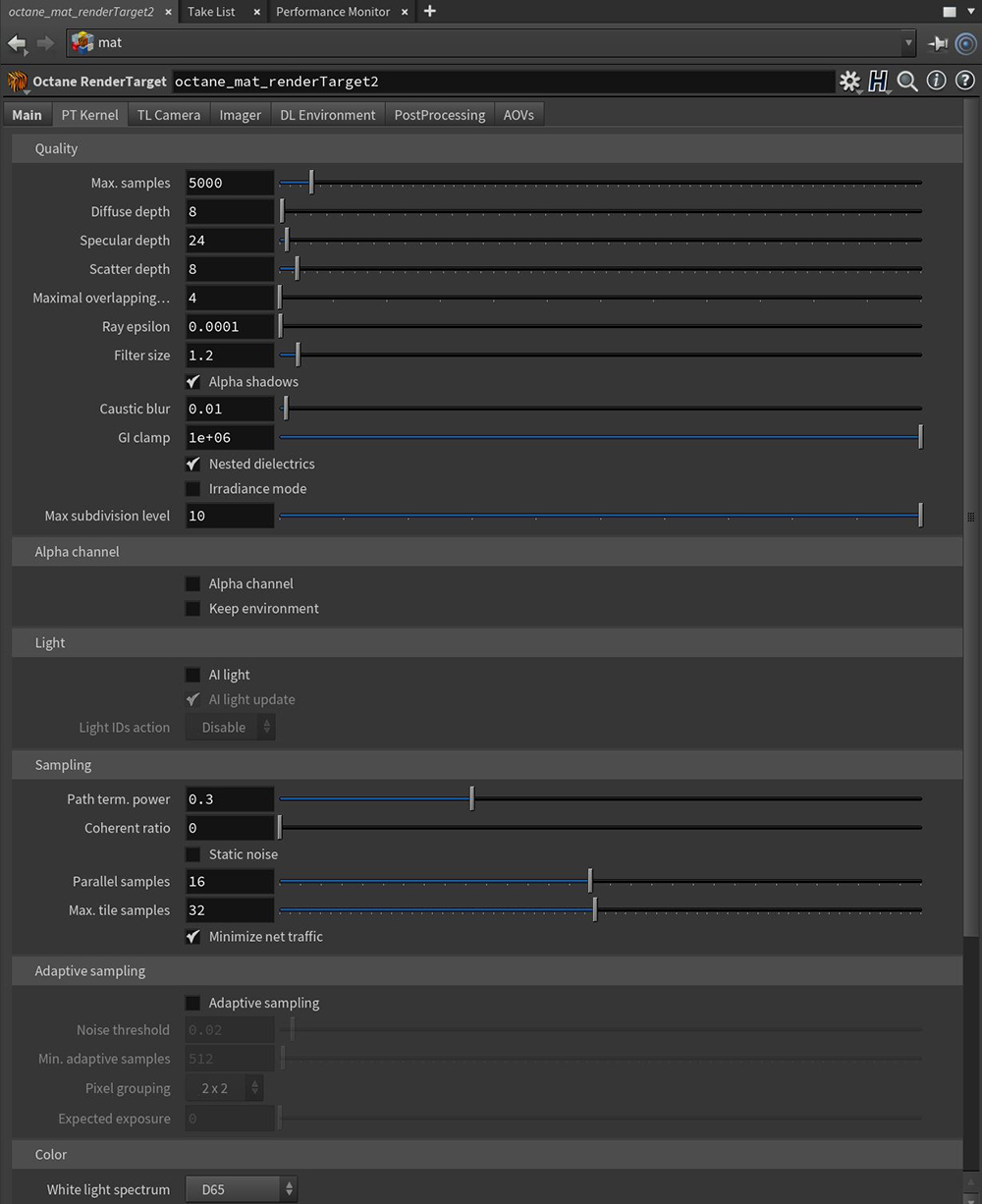Open the White light spectrum D65 dropdown
This screenshot has width=982, height=1204.
click(242, 1189)
